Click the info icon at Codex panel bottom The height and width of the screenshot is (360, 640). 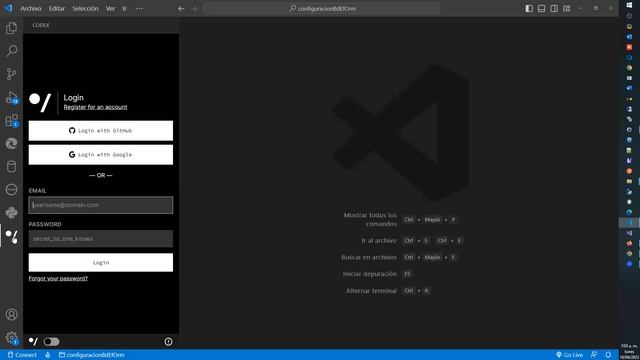168,342
